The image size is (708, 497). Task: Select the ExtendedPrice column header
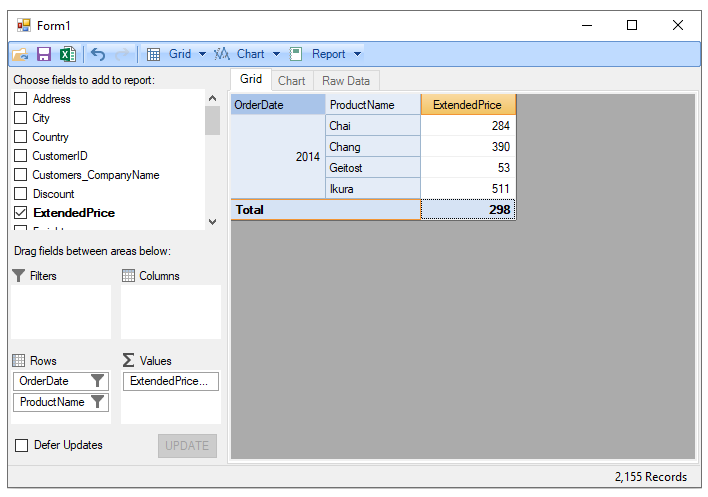(468, 105)
